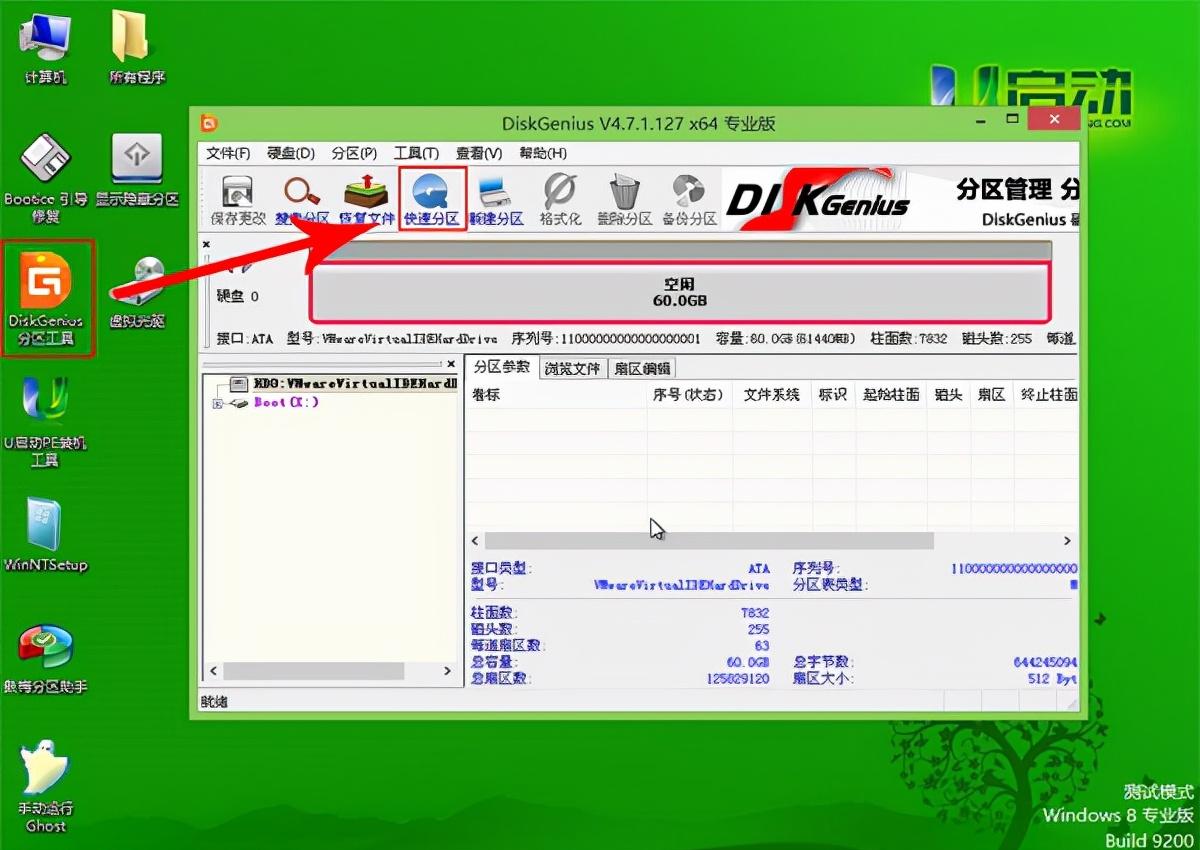Open the Manual Ghost (手动运行Ghost) desktop icon

pyautogui.click(x=45, y=788)
